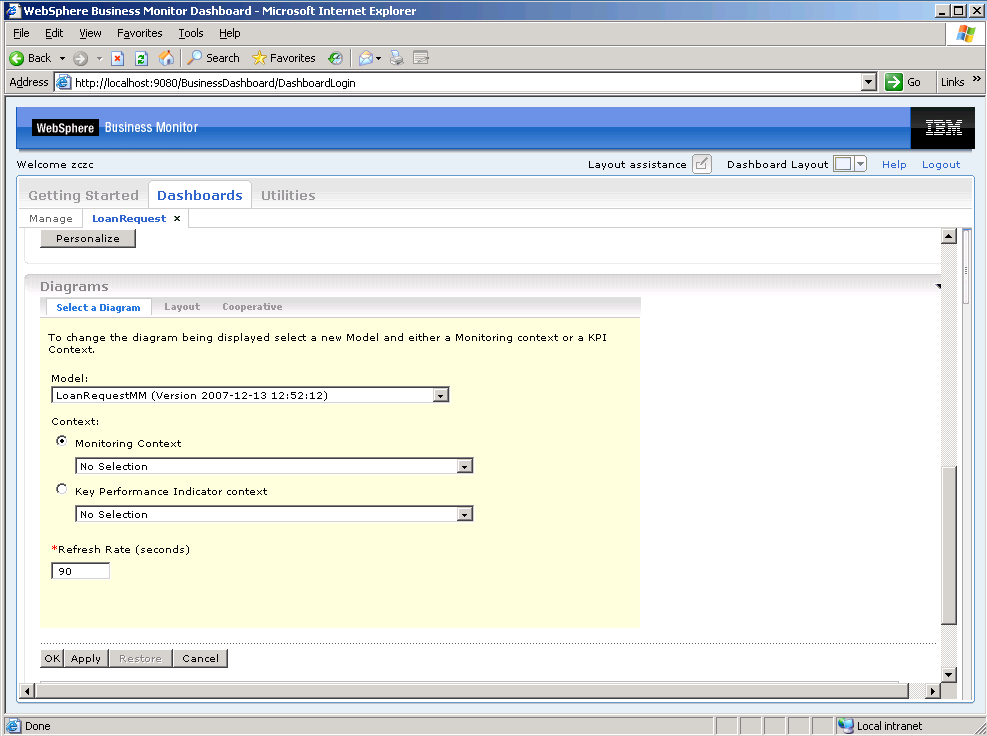The height and width of the screenshot is (736, 987).
Task: Click the Refresh page icon
Action: point(141,59)
